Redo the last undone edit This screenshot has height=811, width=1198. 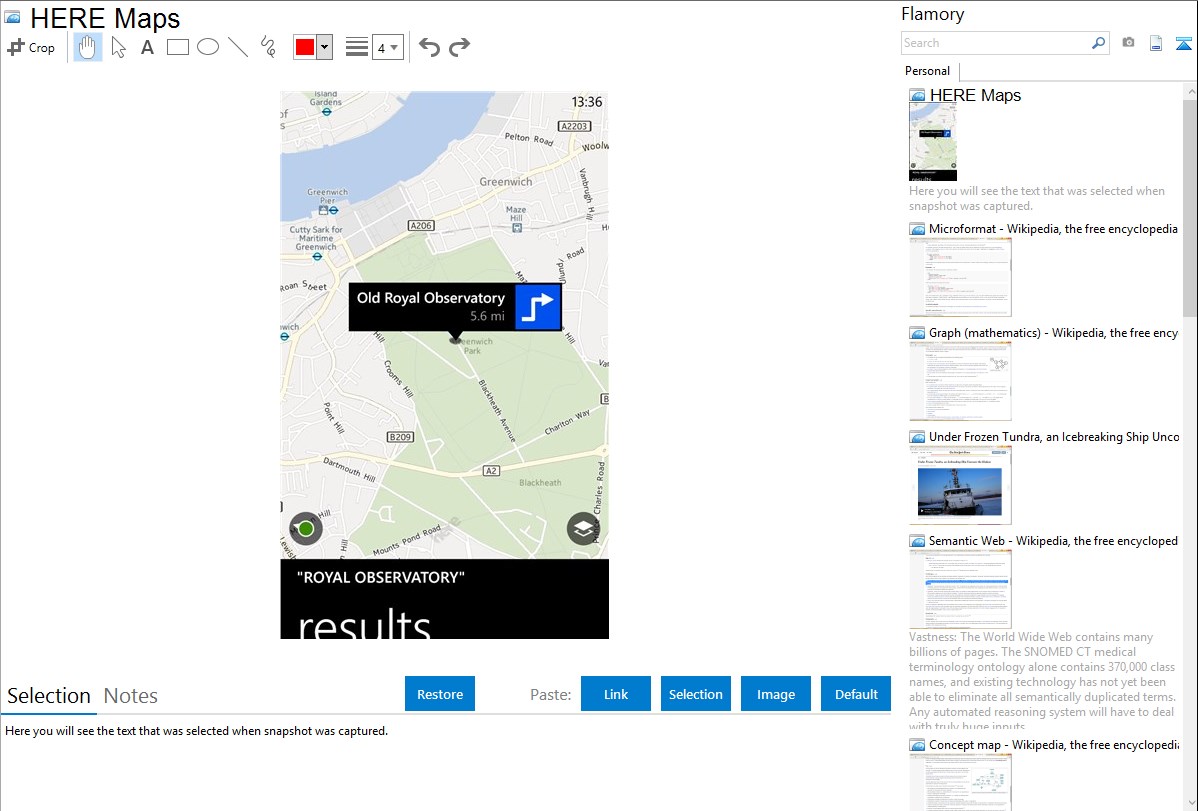pos(459,47)
